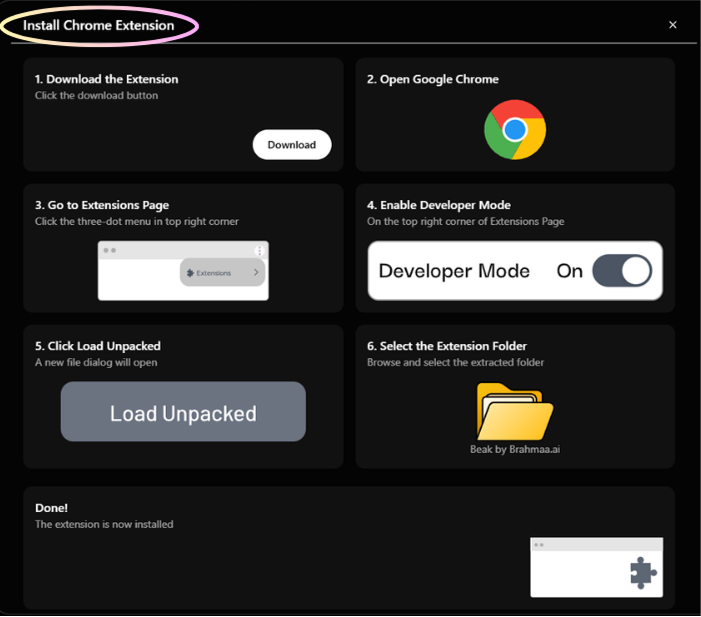Viewport: 701px width, 617px height.
Task: Click the '1. Download the Extension' heading
Action: tap(106, 79)
